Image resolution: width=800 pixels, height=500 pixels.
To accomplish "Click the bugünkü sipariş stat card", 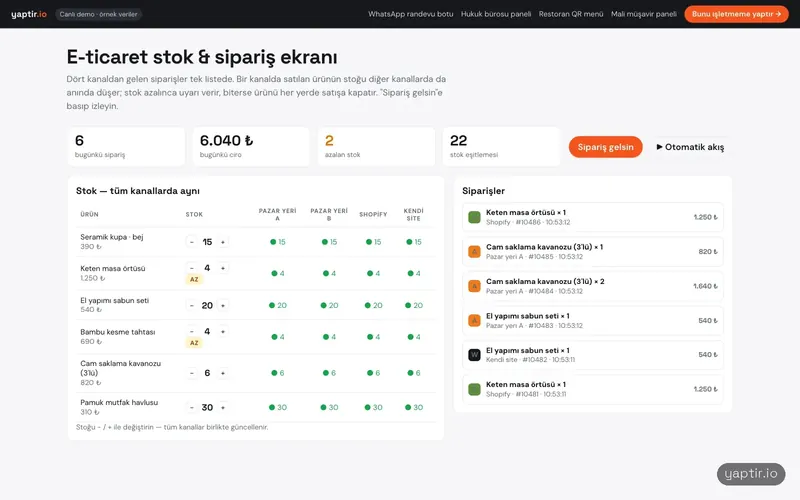I will pyautogui.click(x=126, y=146).
